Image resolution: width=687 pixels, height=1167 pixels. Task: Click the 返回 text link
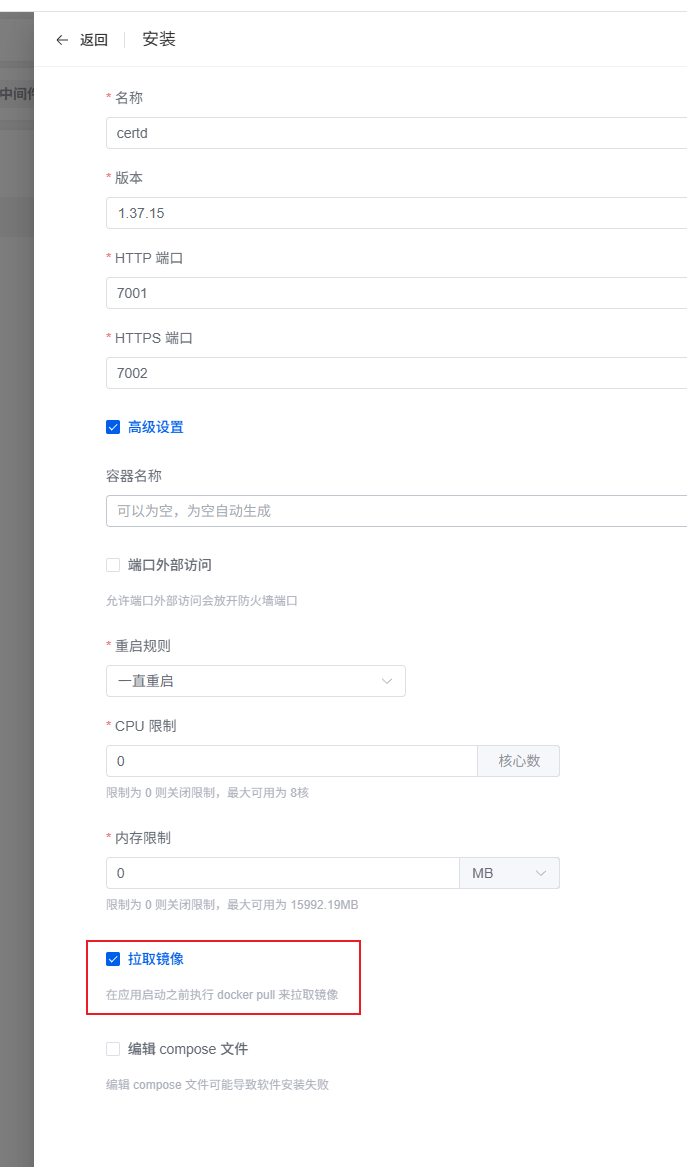coord(94,40)
